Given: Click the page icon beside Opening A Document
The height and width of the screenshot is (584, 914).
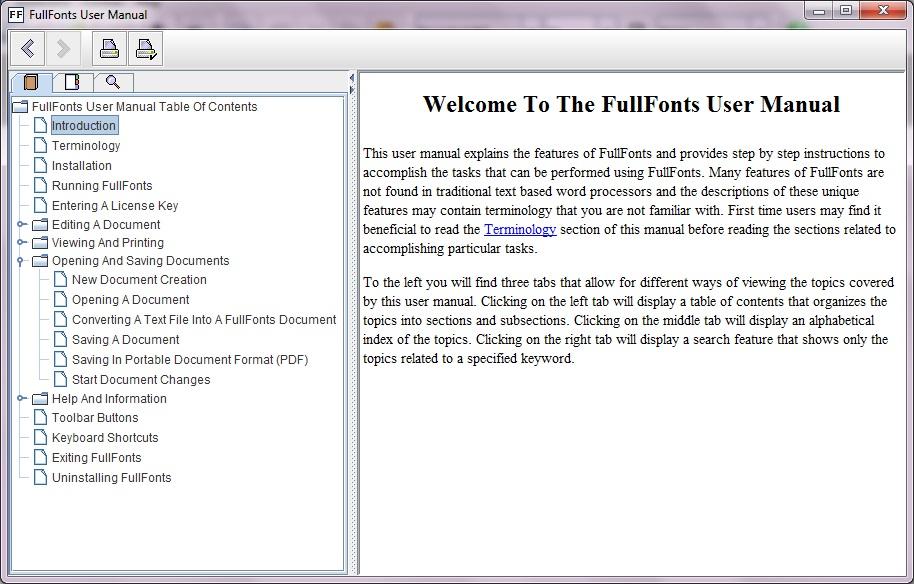Looking at the screenshot, I should click(60, 299).
